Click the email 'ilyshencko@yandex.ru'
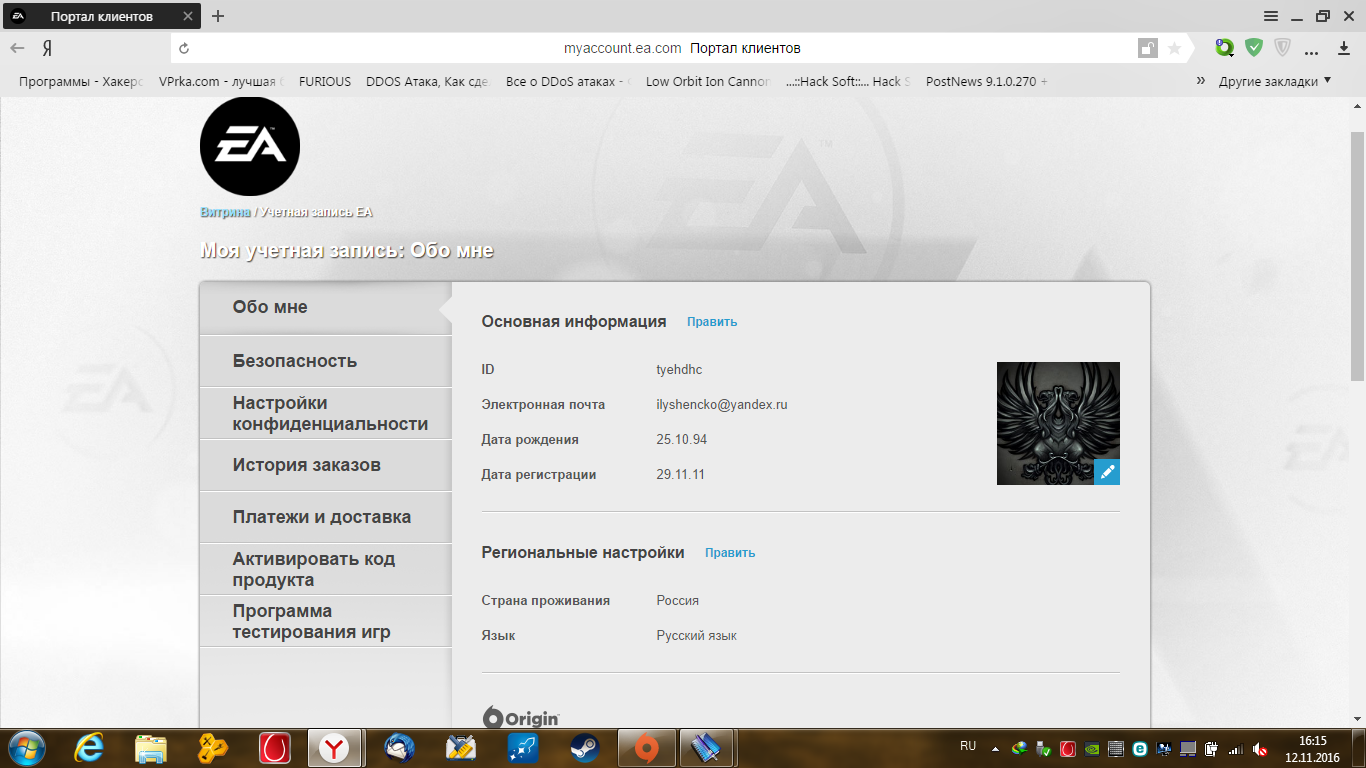The width and height of the screenshot is (1366, 768). pyautogui.click(x=722, y=405)
